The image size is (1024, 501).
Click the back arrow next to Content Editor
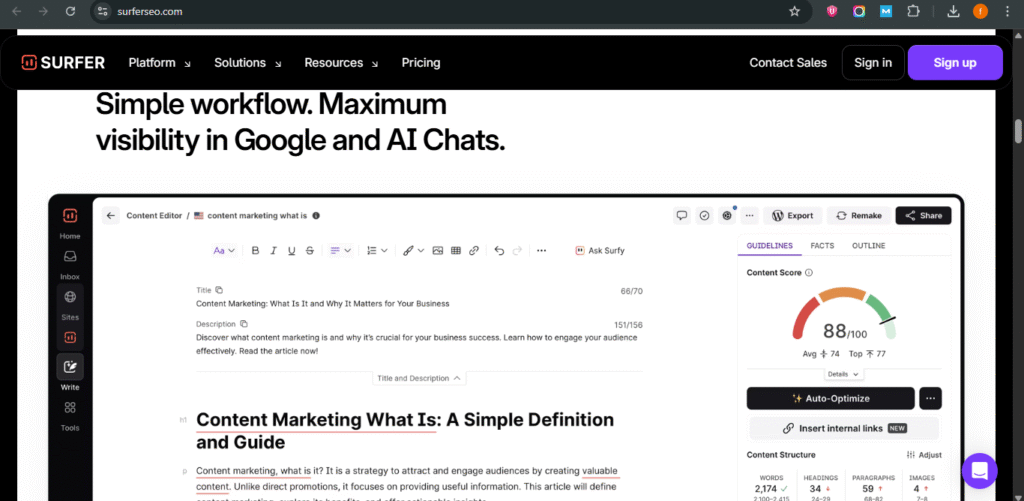pos(111,216)
